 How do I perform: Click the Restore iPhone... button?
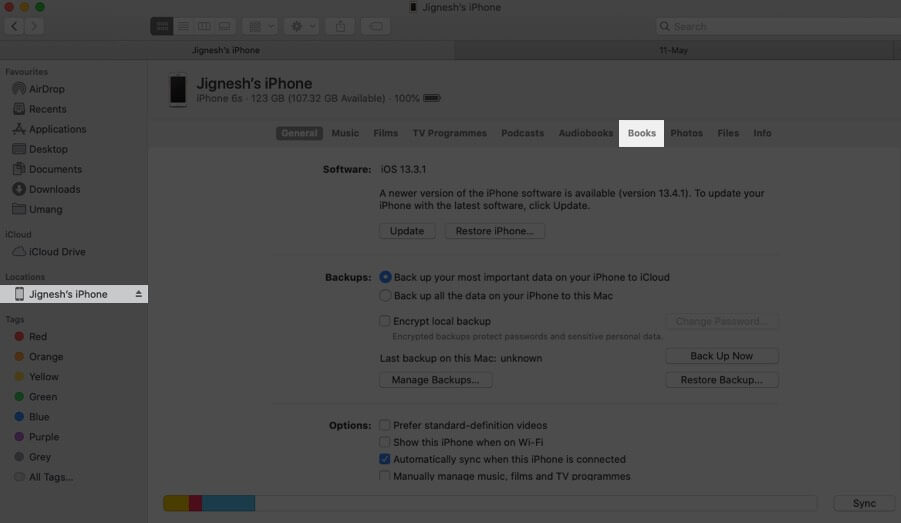[495, 231]
